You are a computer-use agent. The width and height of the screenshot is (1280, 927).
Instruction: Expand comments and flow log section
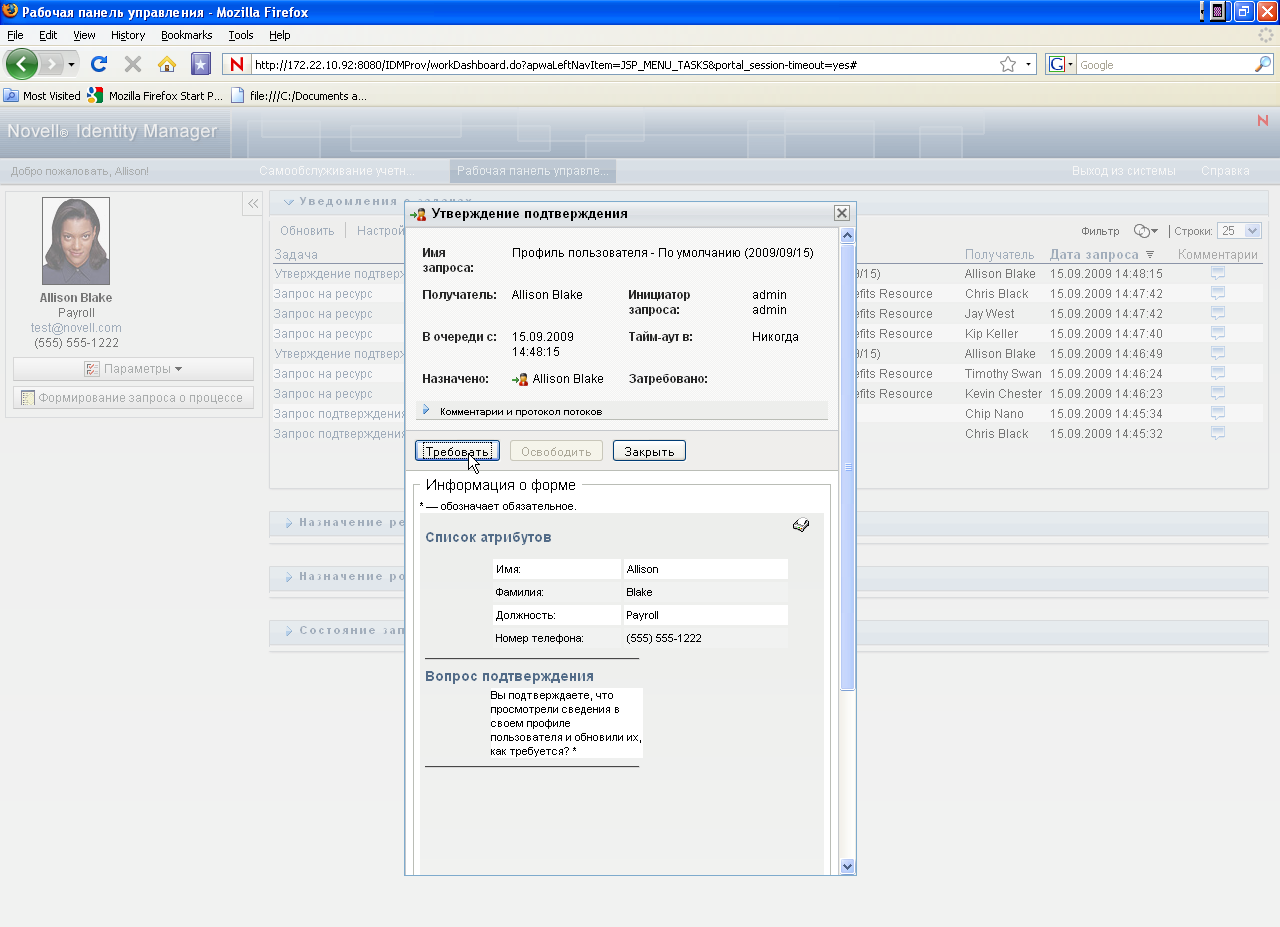pyautogui.click(x=426, y=410)
